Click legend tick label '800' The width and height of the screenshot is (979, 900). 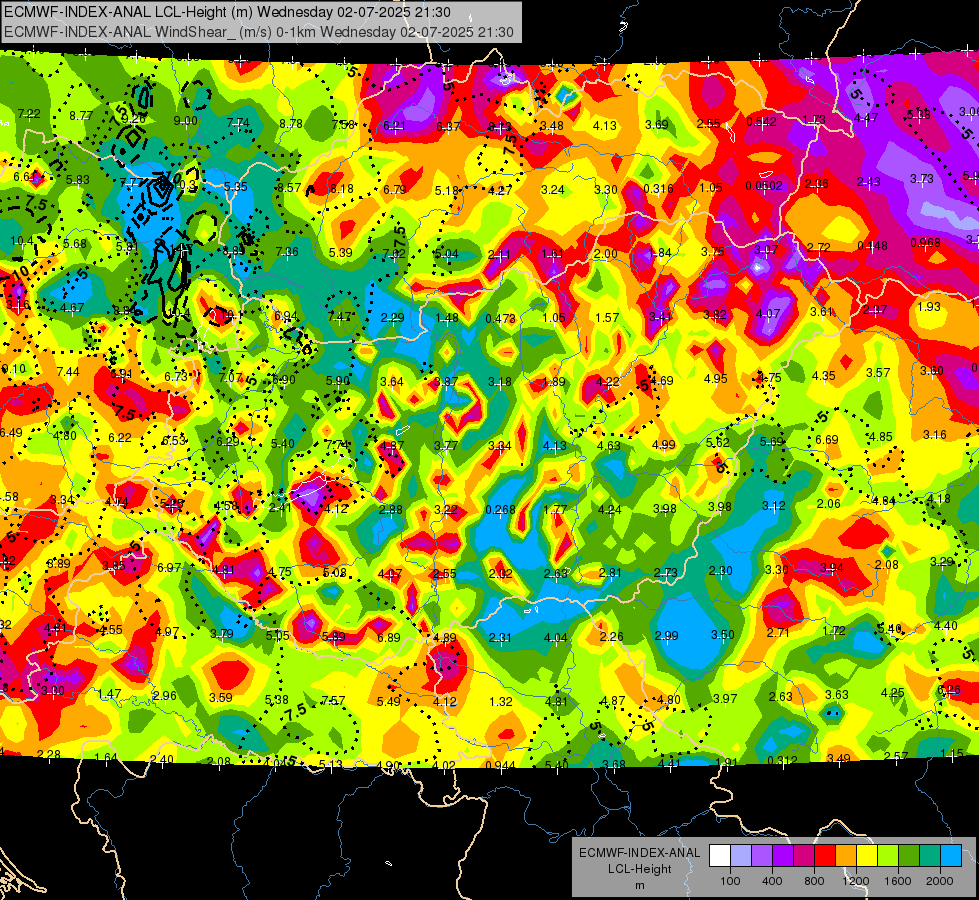[814, 881]
